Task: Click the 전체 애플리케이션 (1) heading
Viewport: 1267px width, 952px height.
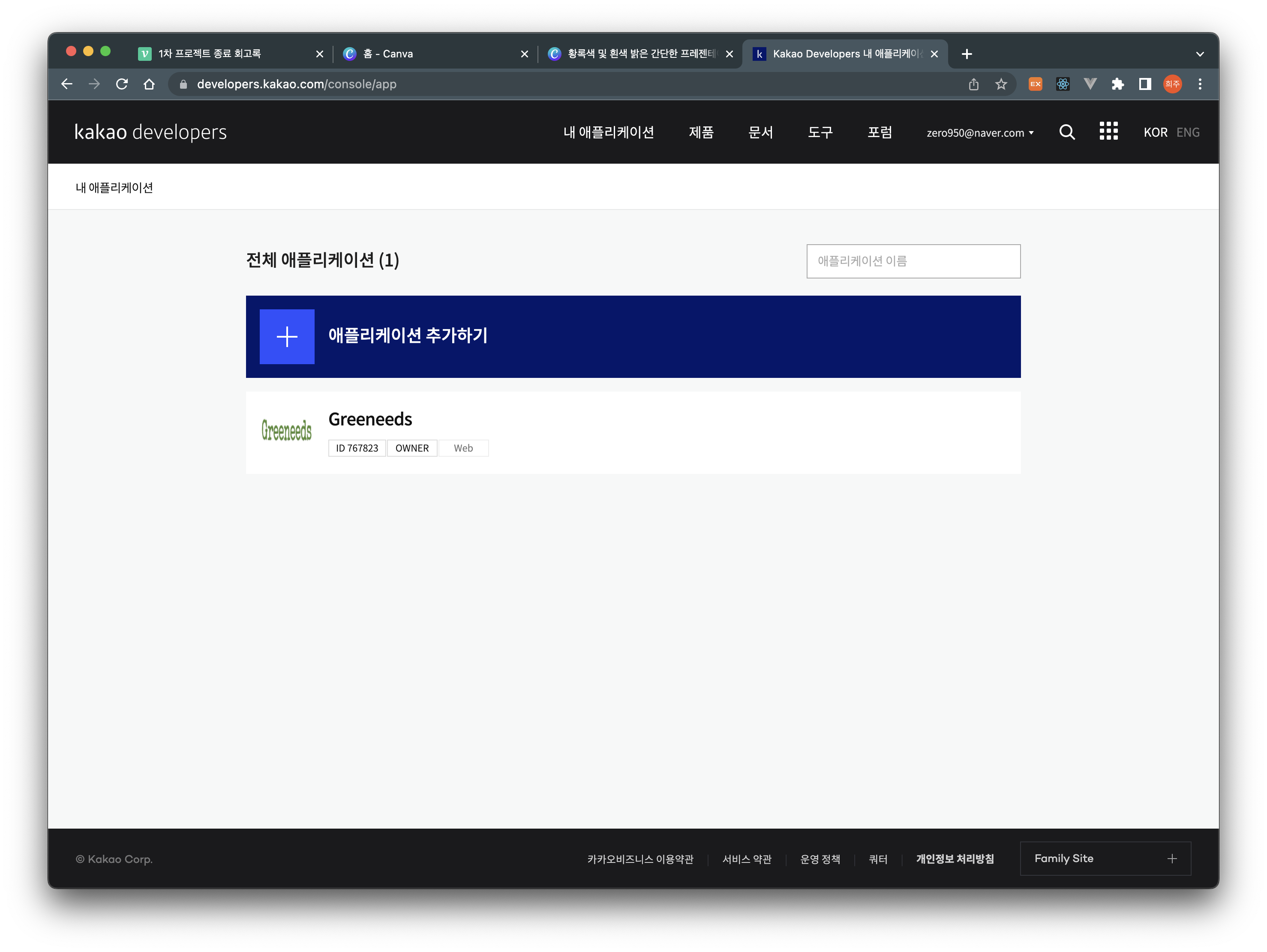Action: point(322,260)
